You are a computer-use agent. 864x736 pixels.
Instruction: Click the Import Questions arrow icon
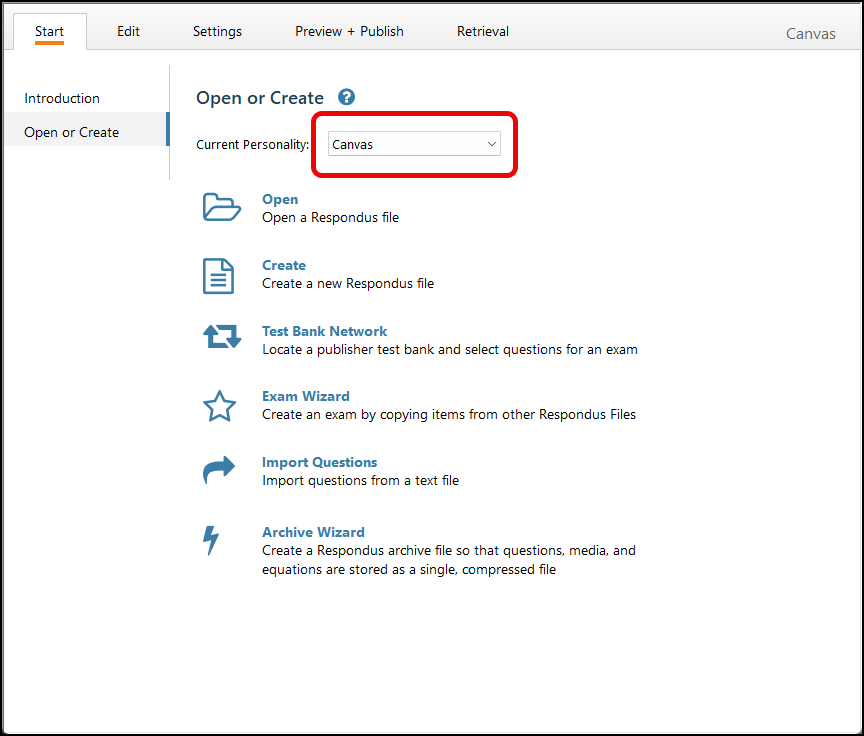click(219, 470)
